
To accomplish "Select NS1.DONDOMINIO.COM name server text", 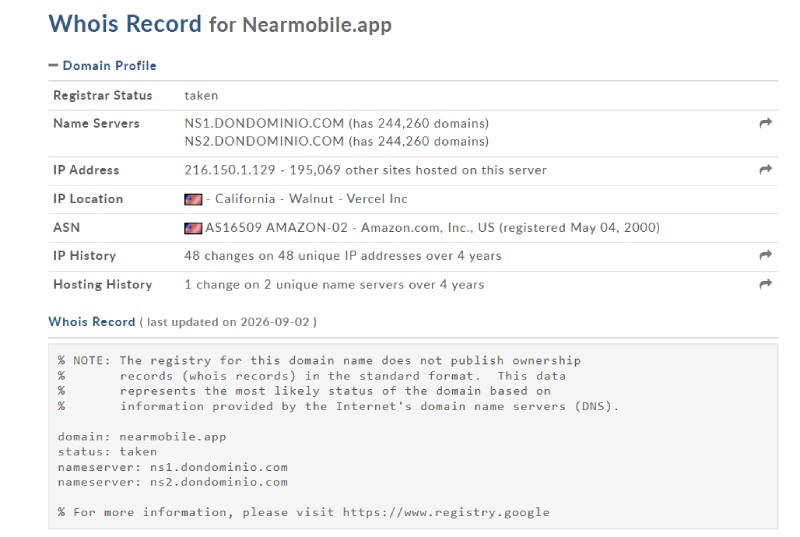I will 264,123.
